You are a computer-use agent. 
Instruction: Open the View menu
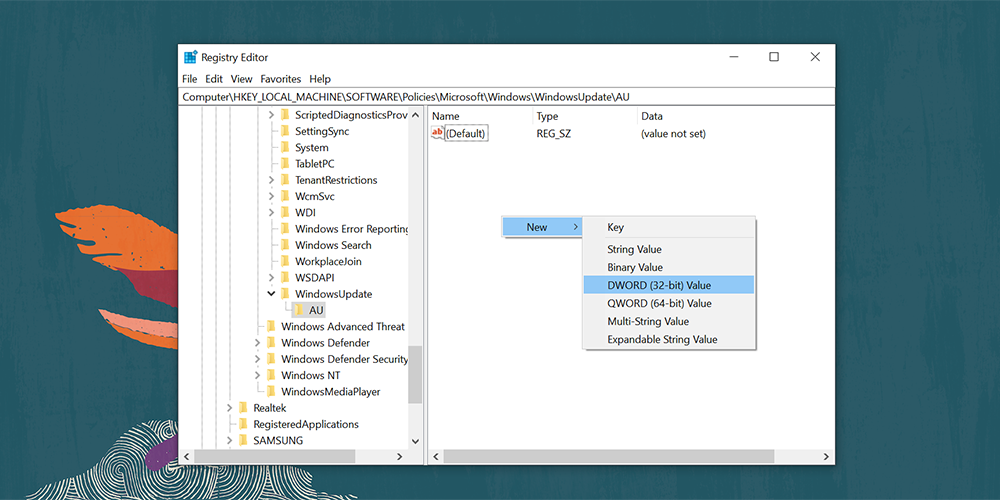tap(242, 79)
